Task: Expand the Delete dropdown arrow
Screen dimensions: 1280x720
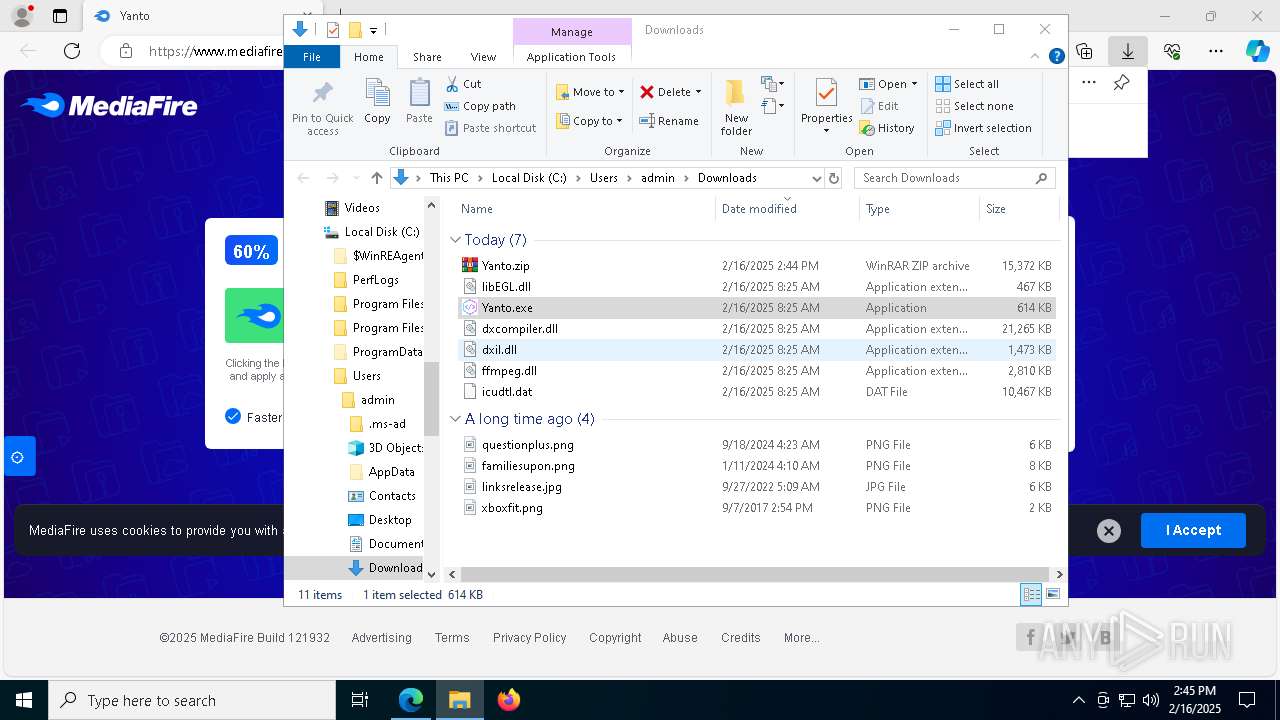Action: [698, 92]
